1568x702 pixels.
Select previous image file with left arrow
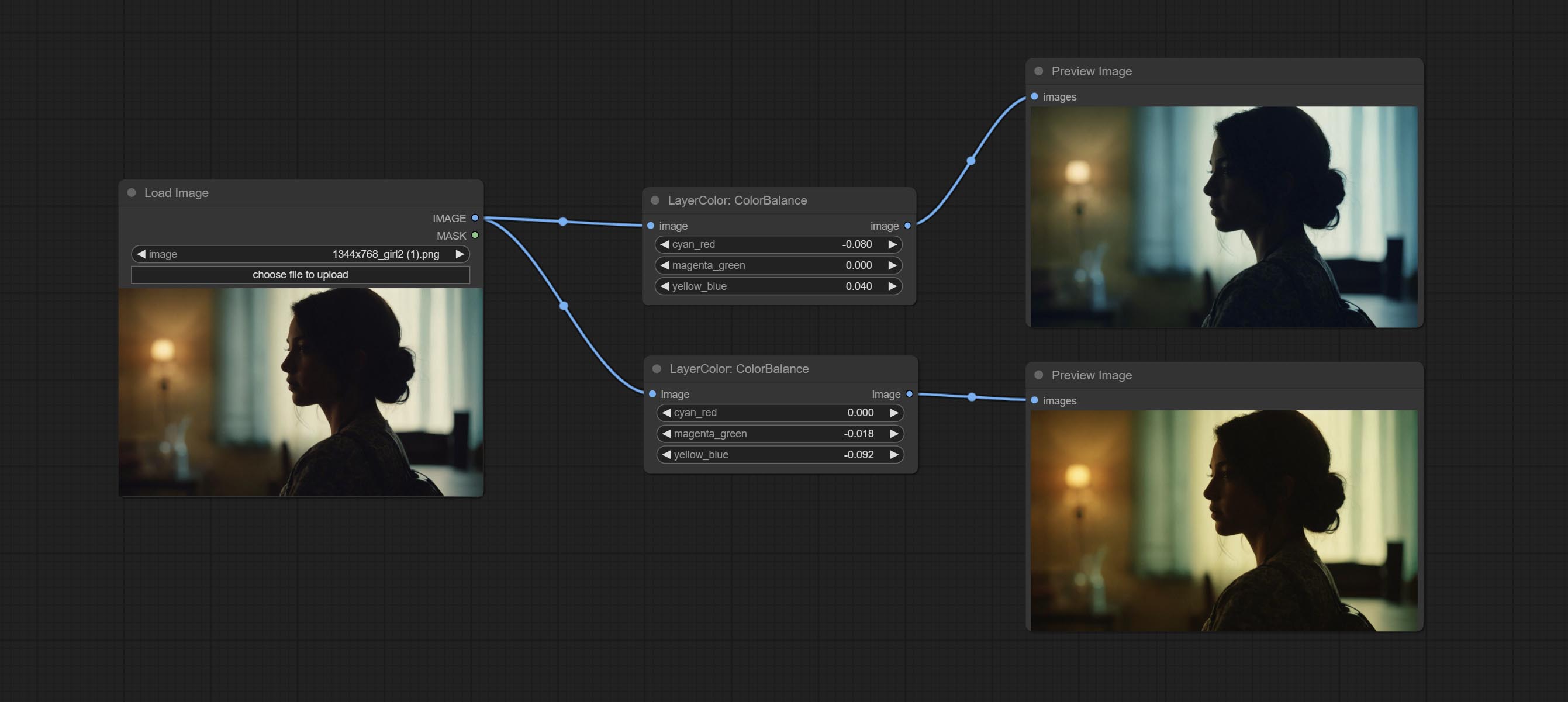point(141,254)
